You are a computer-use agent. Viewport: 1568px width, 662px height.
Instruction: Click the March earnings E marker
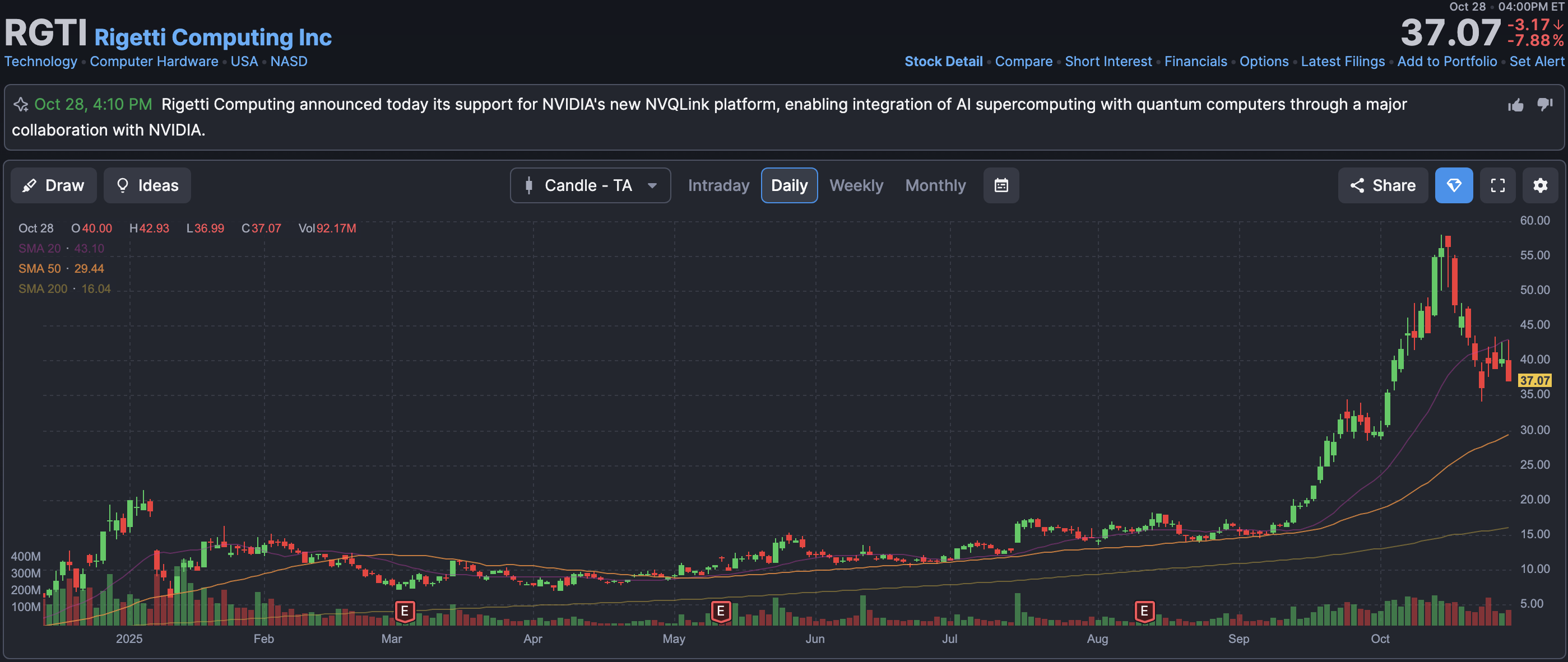click(x=405, y=610)
